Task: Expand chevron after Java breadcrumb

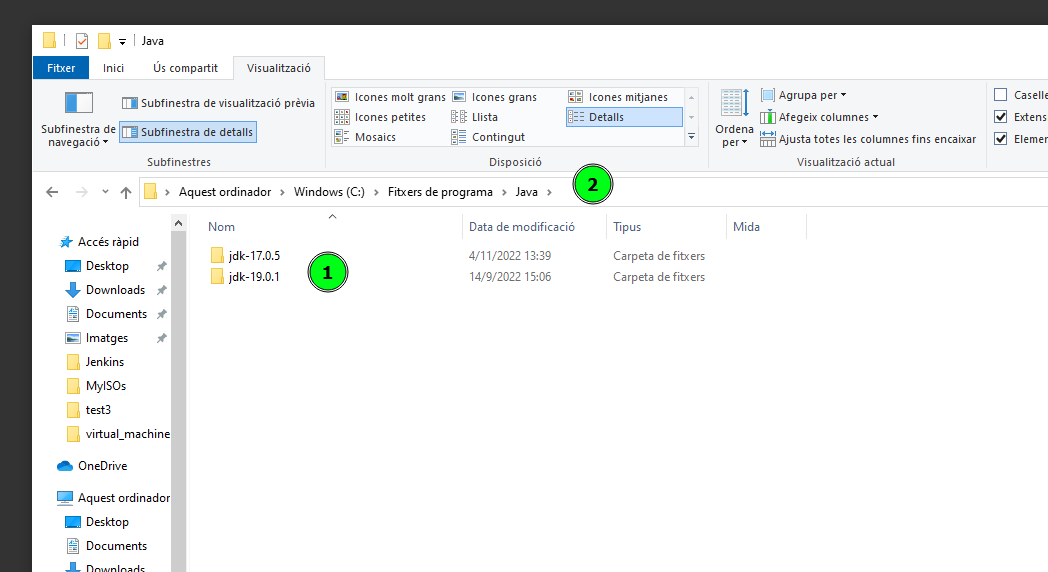Action: (549, 192)
